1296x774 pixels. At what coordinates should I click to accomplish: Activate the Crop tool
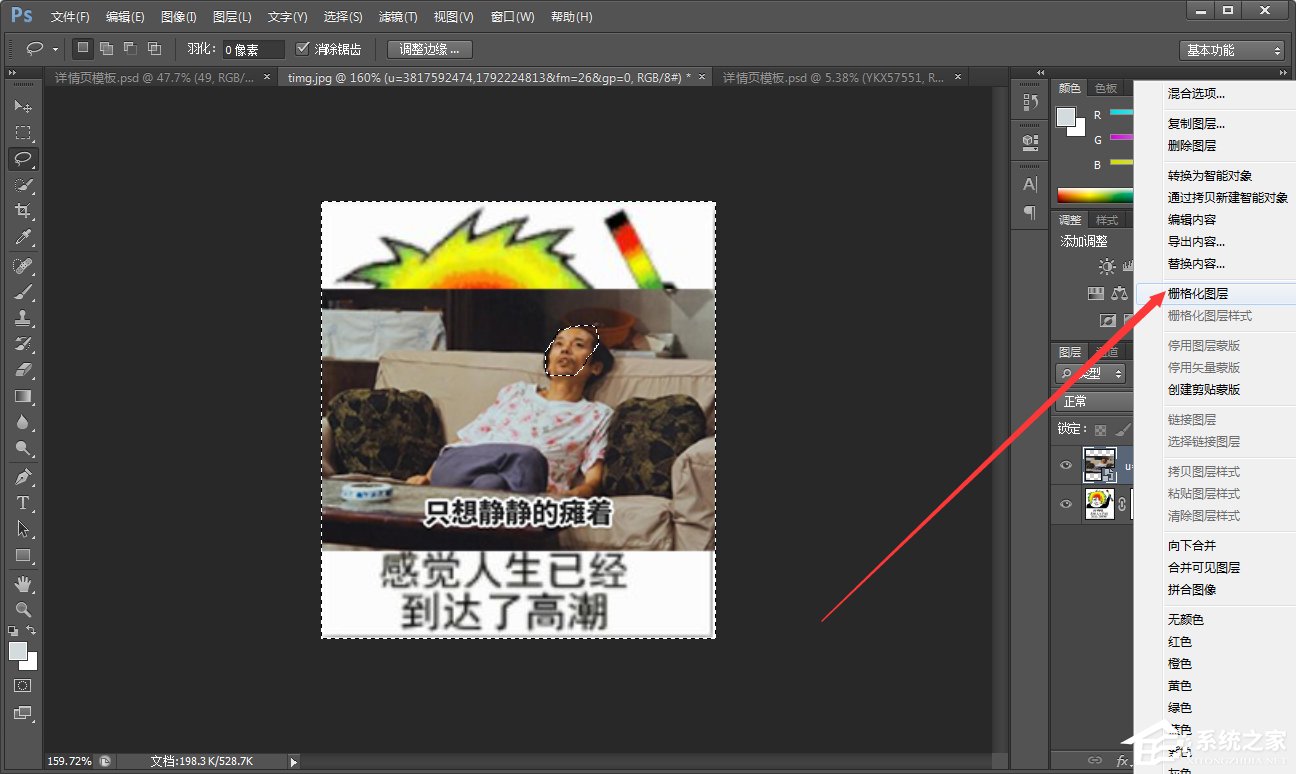tap(22, 211)
